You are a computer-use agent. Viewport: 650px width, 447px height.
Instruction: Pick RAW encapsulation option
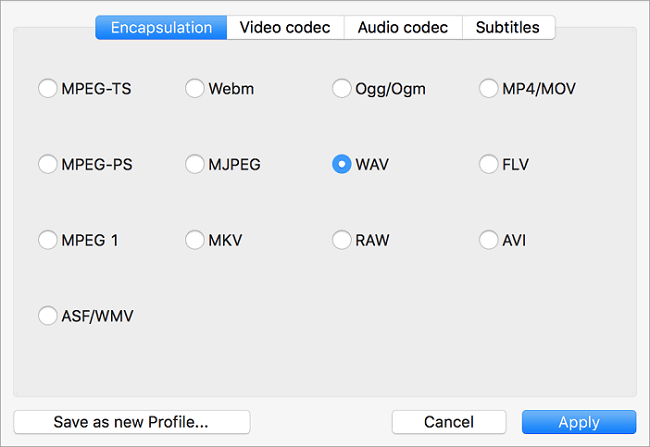pos(341,240)
